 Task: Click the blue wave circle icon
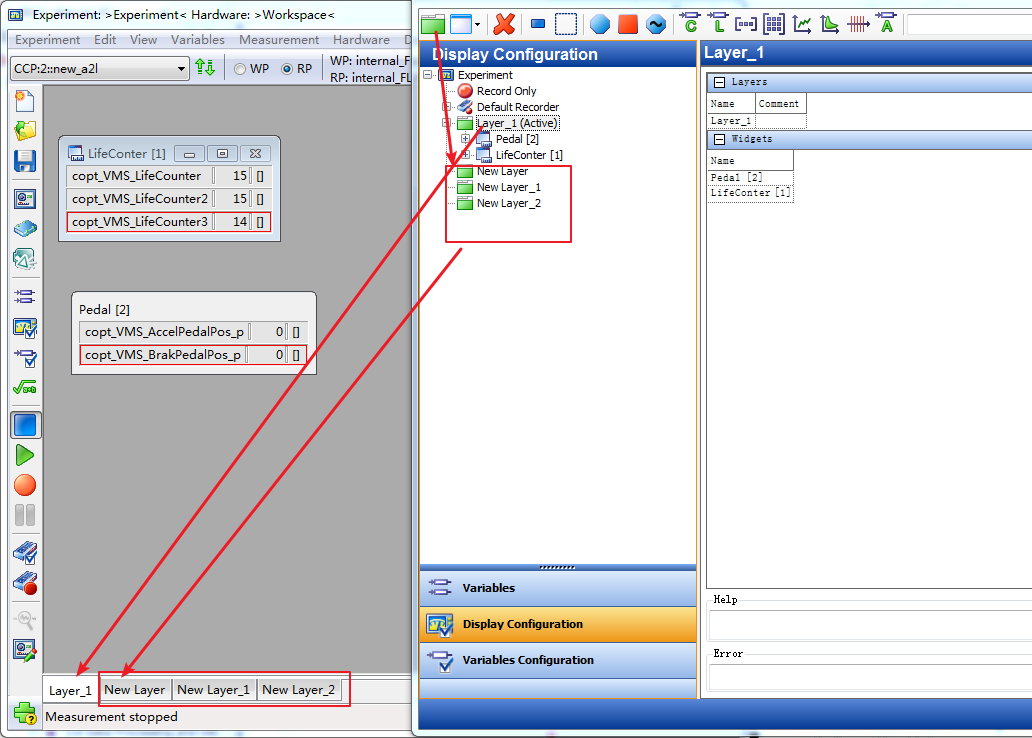click(x=656, y=24)
